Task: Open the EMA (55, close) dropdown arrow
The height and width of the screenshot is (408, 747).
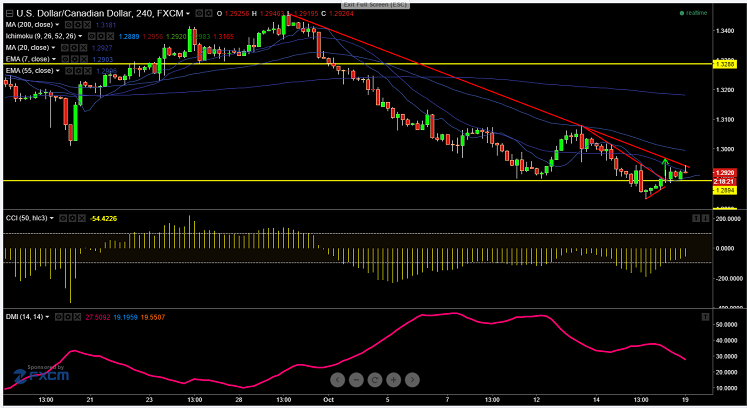Action: coord(57,71)
